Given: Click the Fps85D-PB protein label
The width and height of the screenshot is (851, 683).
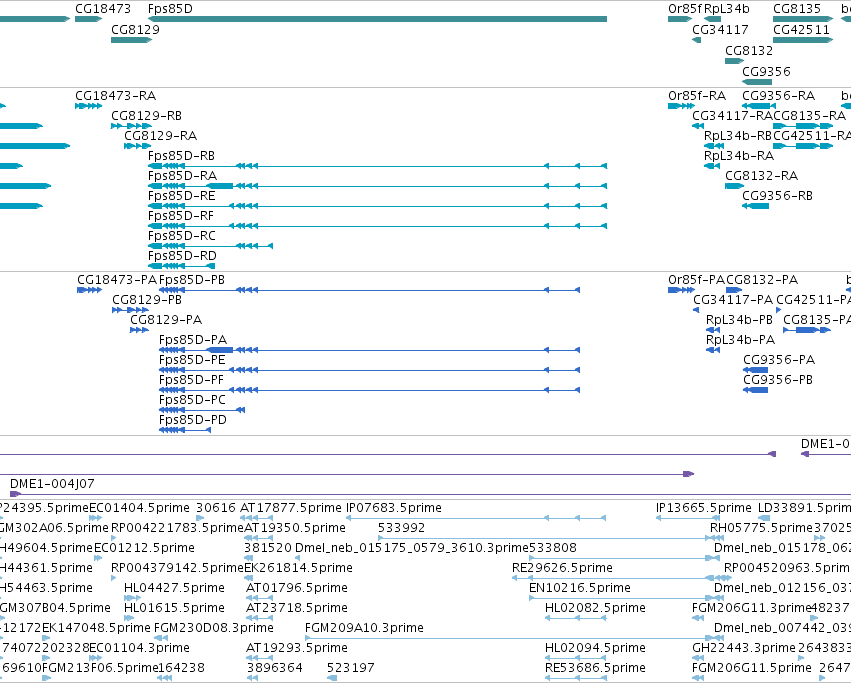Looking at the screenshot, I should [x=192, y=280].
